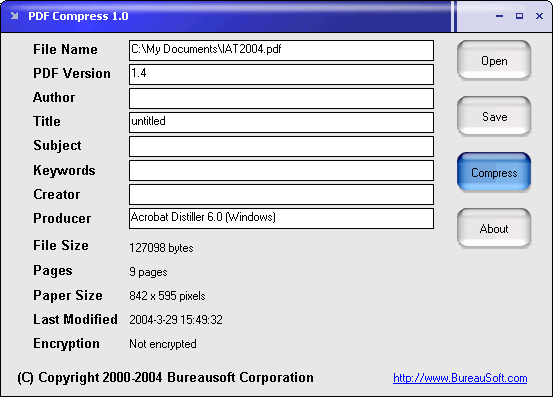The width and height of the screenshot is (553, 397).
Task: Click the 'Pages' label
Action: (53, 271)
